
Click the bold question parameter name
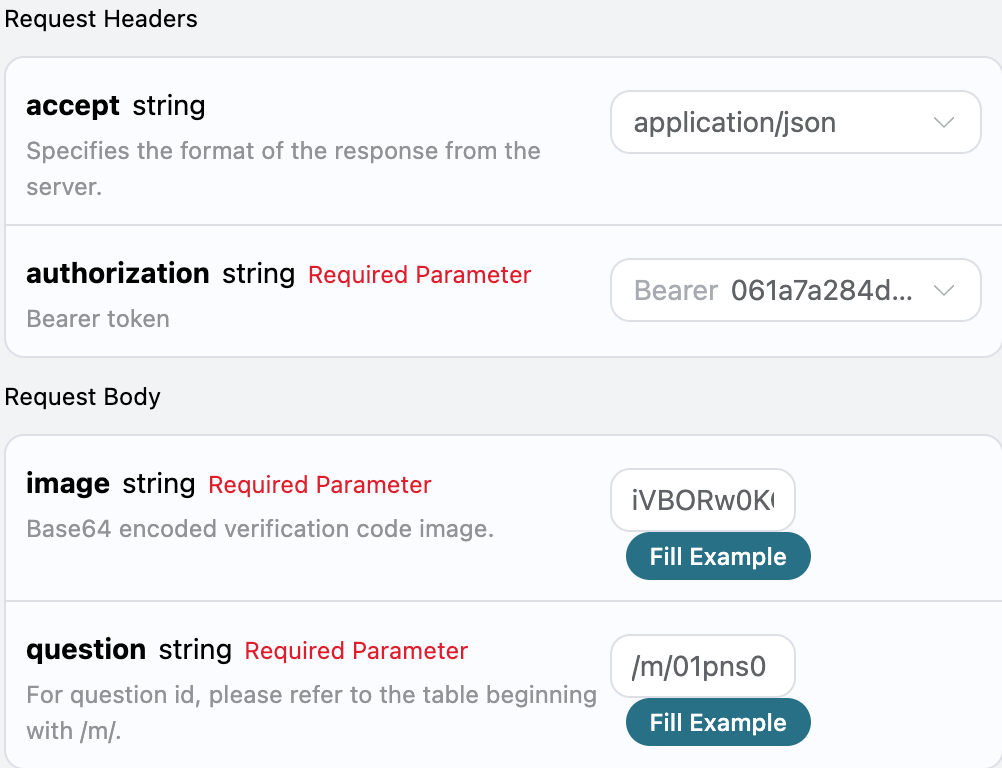point(86,650)
